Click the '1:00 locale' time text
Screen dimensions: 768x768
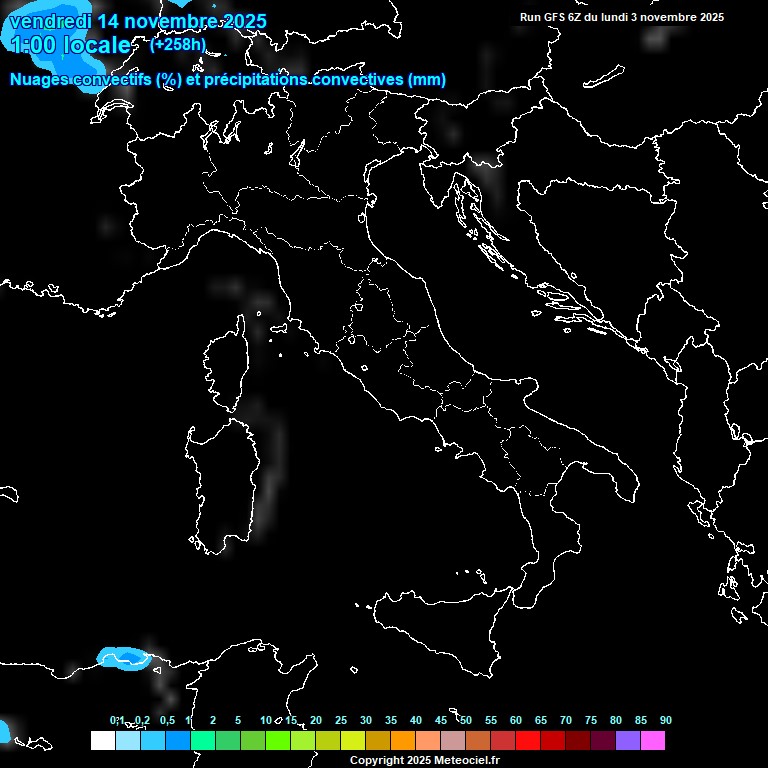pyautogui.click(x=71, y=45)
